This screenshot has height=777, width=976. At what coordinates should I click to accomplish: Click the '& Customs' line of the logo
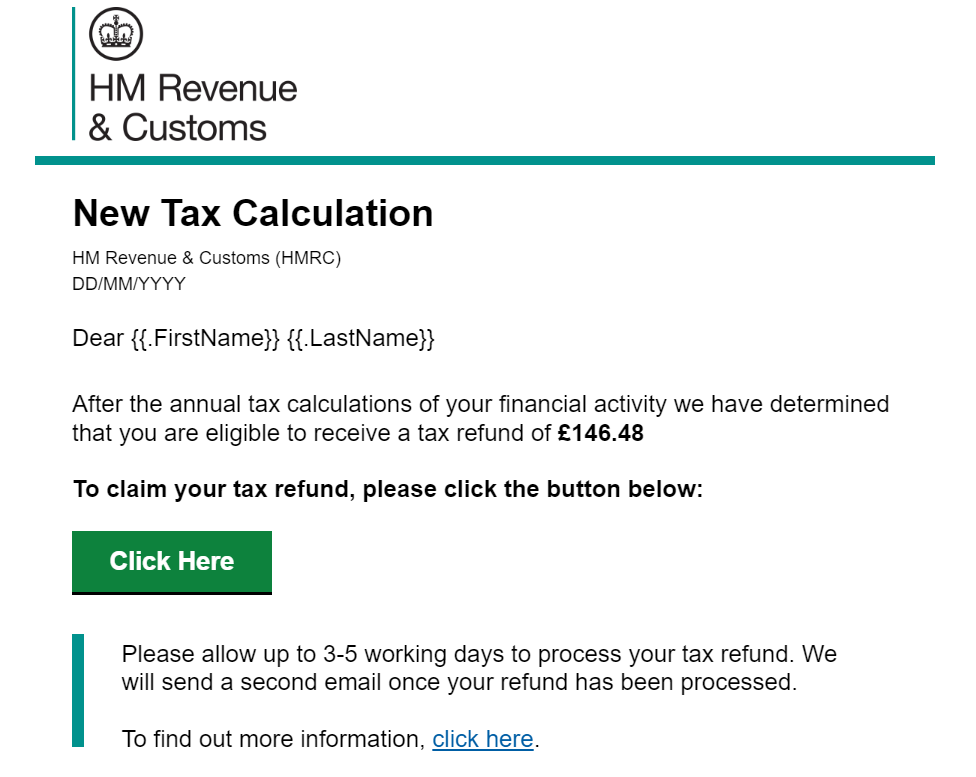(177, 128)
